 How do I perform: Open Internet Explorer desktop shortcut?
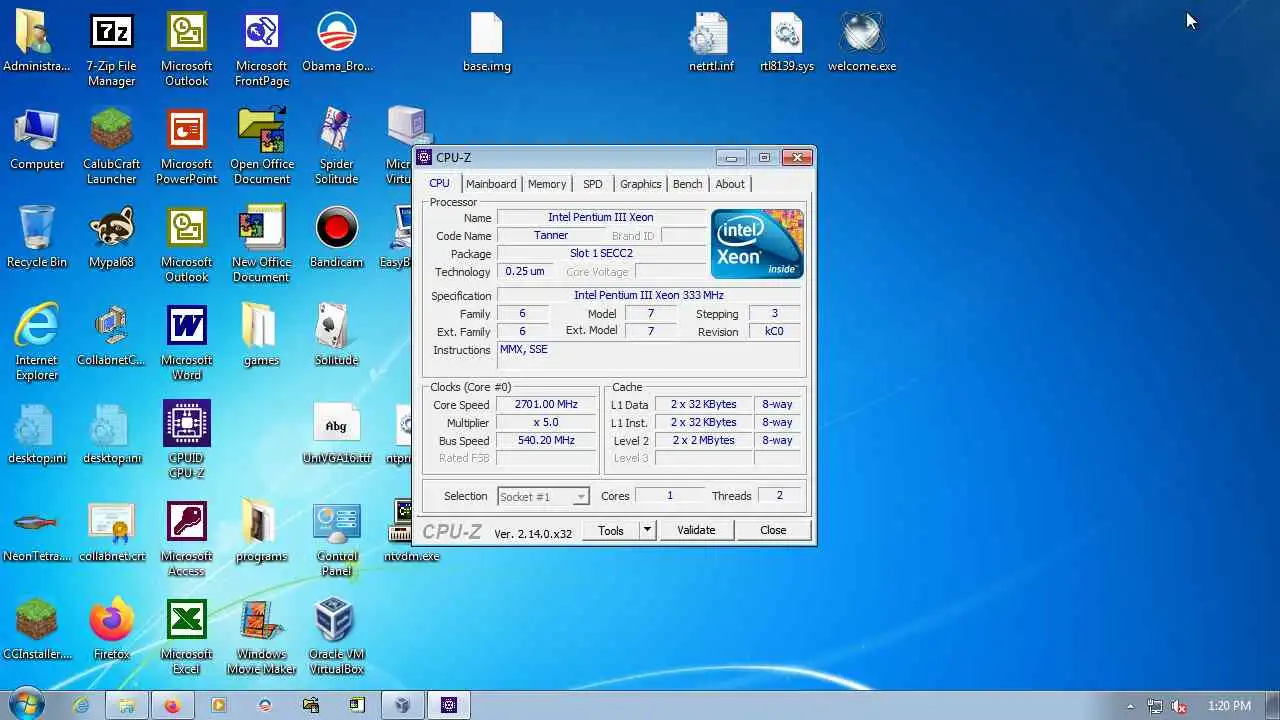pos(37,343)
